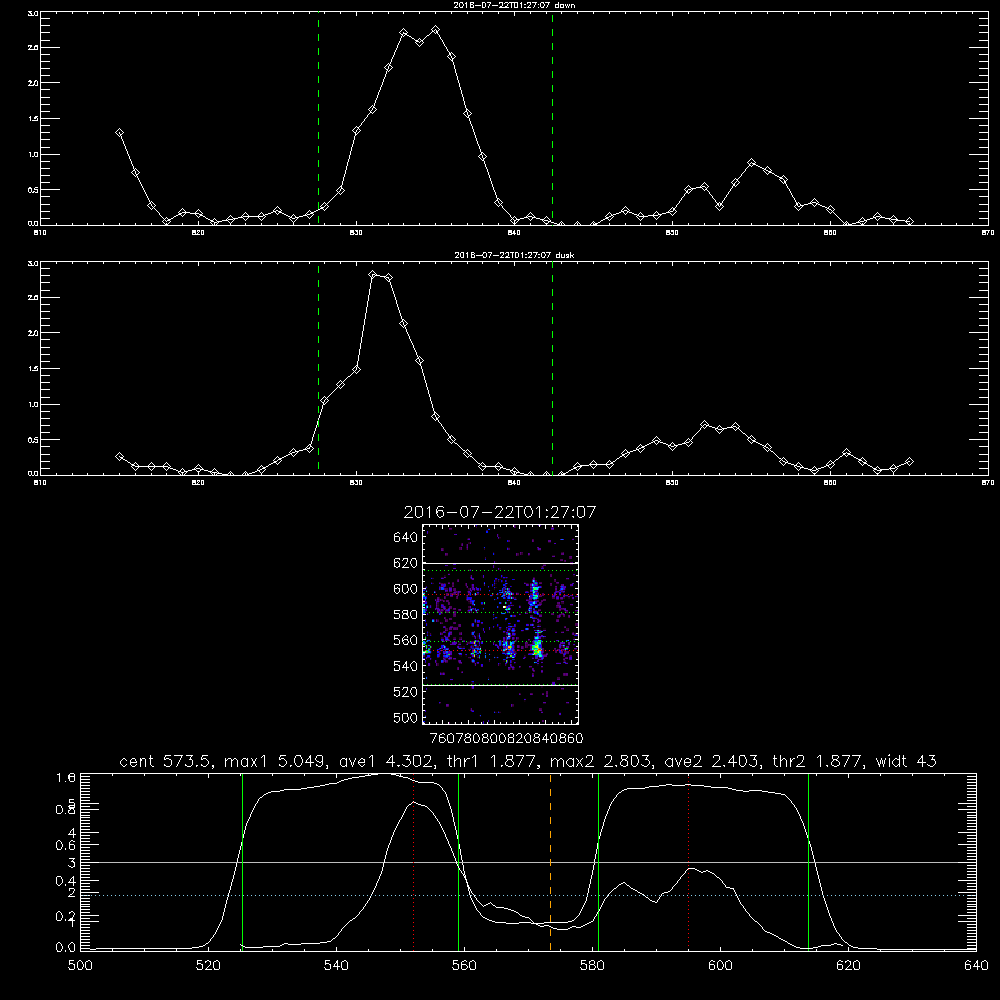Click the white line at 619 in heatmap
Screen dimensions: 1000x1000
pos(501,564)
